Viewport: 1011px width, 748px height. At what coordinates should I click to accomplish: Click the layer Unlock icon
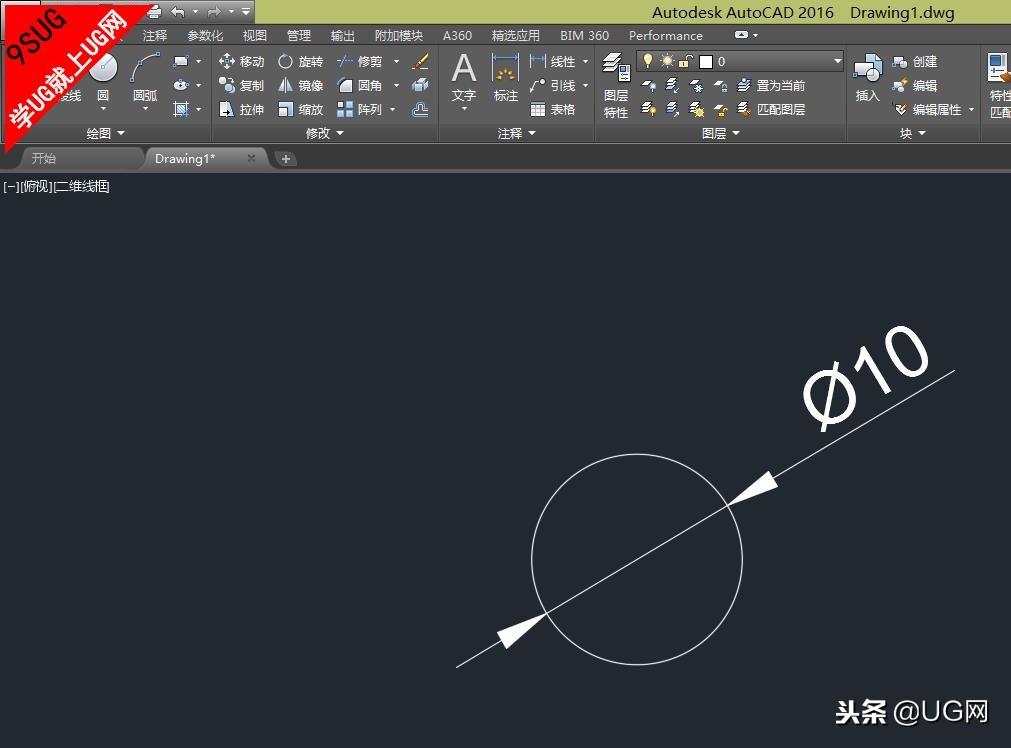pyautogui.click(x=720, y=109)
